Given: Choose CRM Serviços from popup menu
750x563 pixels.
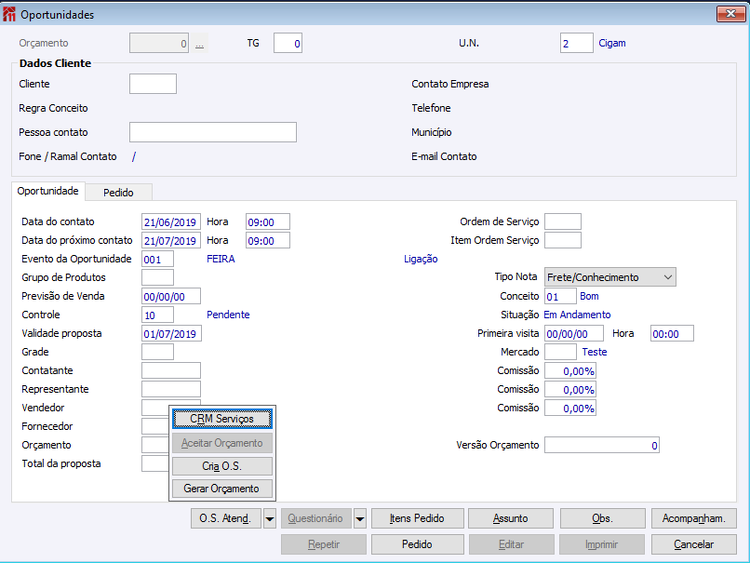Looking at the screenshot, I should (222, 419).
